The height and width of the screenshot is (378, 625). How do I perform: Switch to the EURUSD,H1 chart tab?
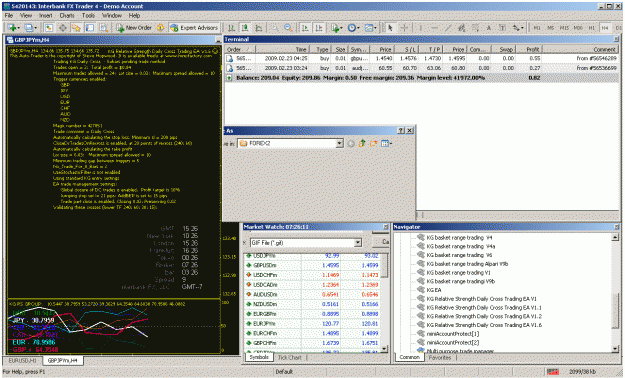22,360
